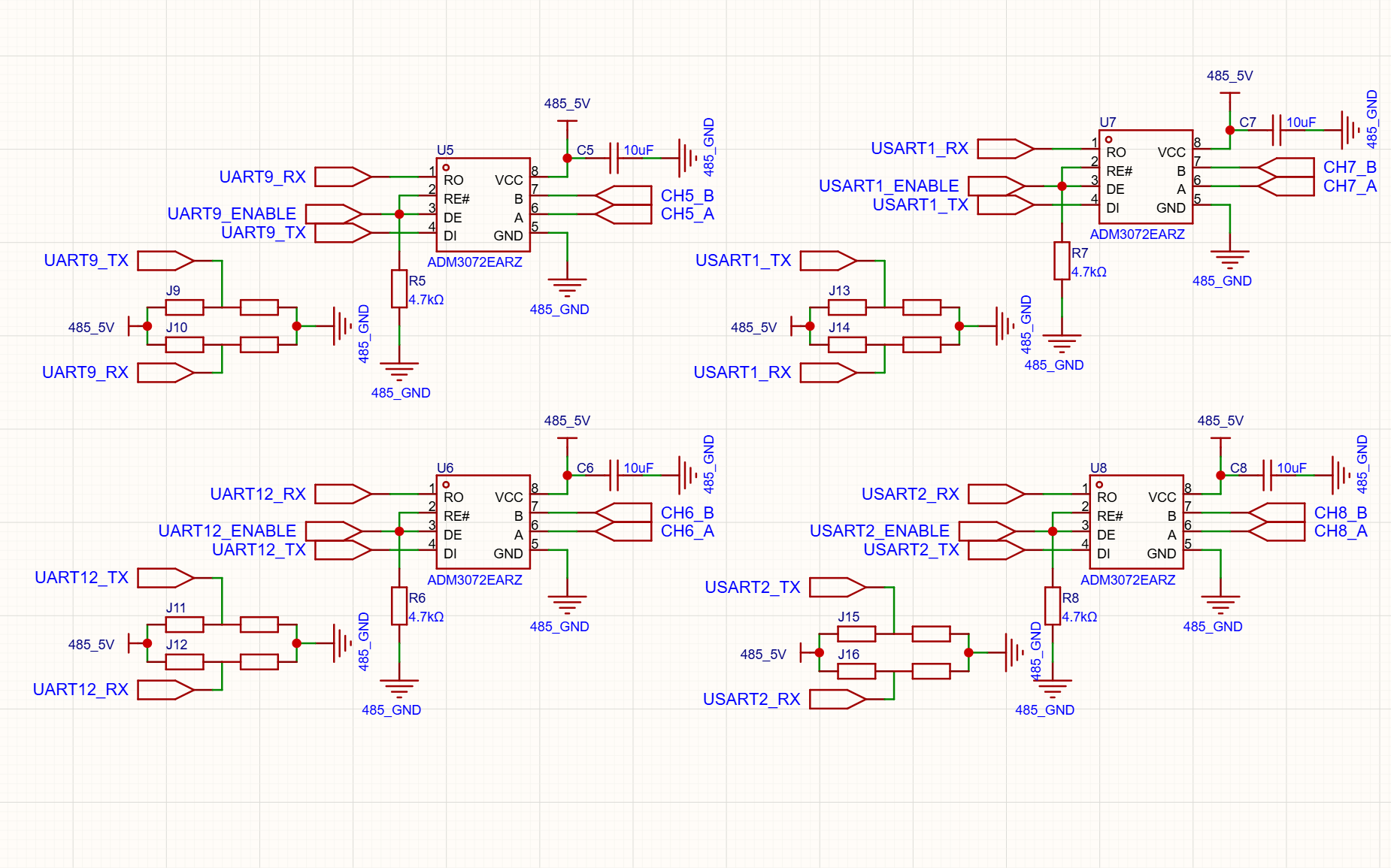
Task: Select the UART12_RX port beside U6
Action: [343, 494]
